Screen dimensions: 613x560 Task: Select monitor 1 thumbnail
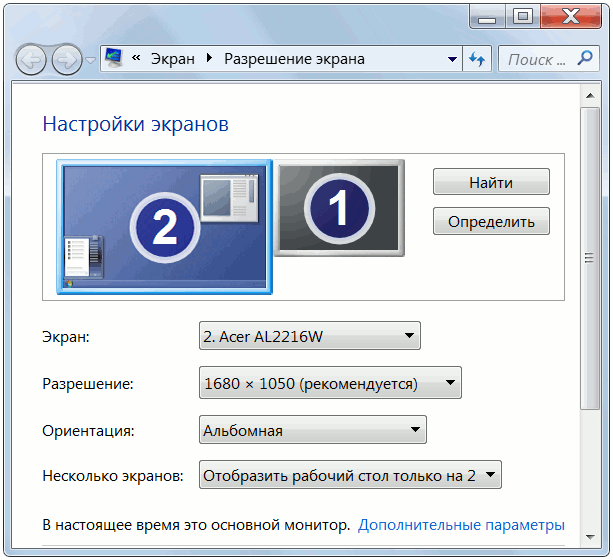[339, 208]
